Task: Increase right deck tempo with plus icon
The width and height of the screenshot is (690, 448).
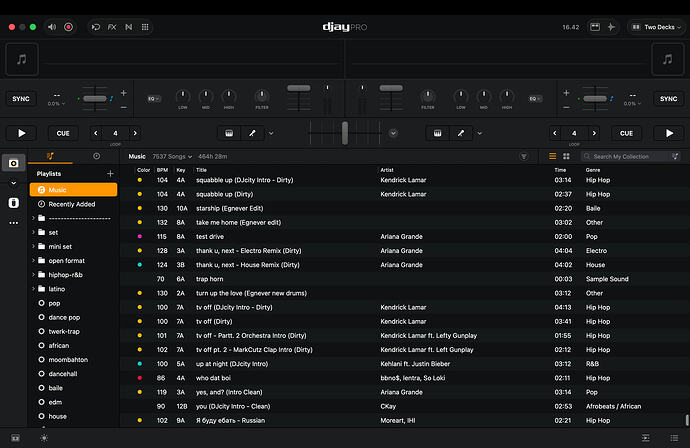Action: click(x=566, y=93)
